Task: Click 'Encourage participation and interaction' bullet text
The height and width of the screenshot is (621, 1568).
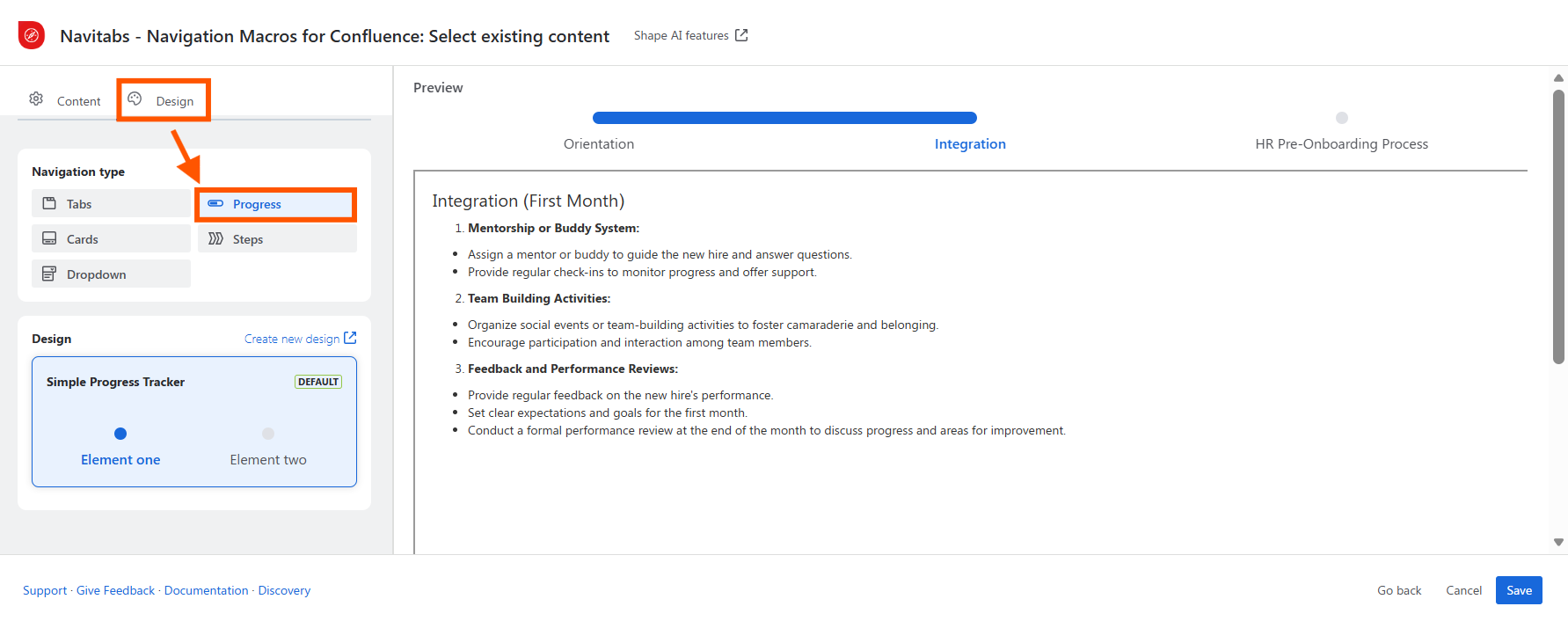Action: pos(639,342)
